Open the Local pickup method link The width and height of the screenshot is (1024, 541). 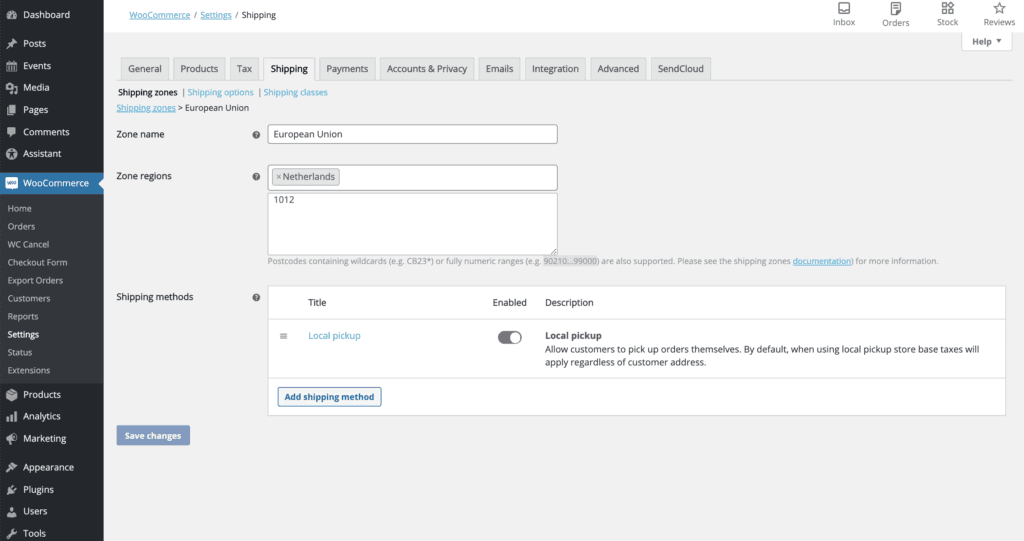tap(334, 336)
